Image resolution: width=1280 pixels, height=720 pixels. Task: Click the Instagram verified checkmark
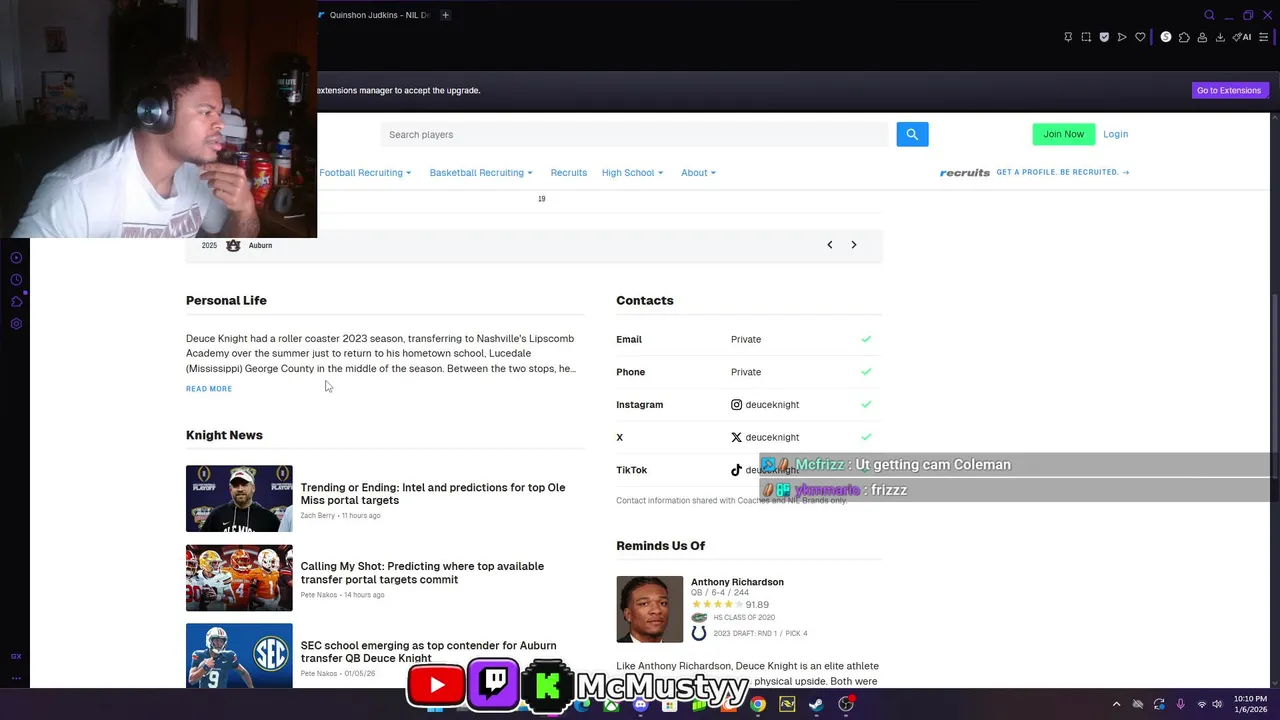[x=866, y=404]
